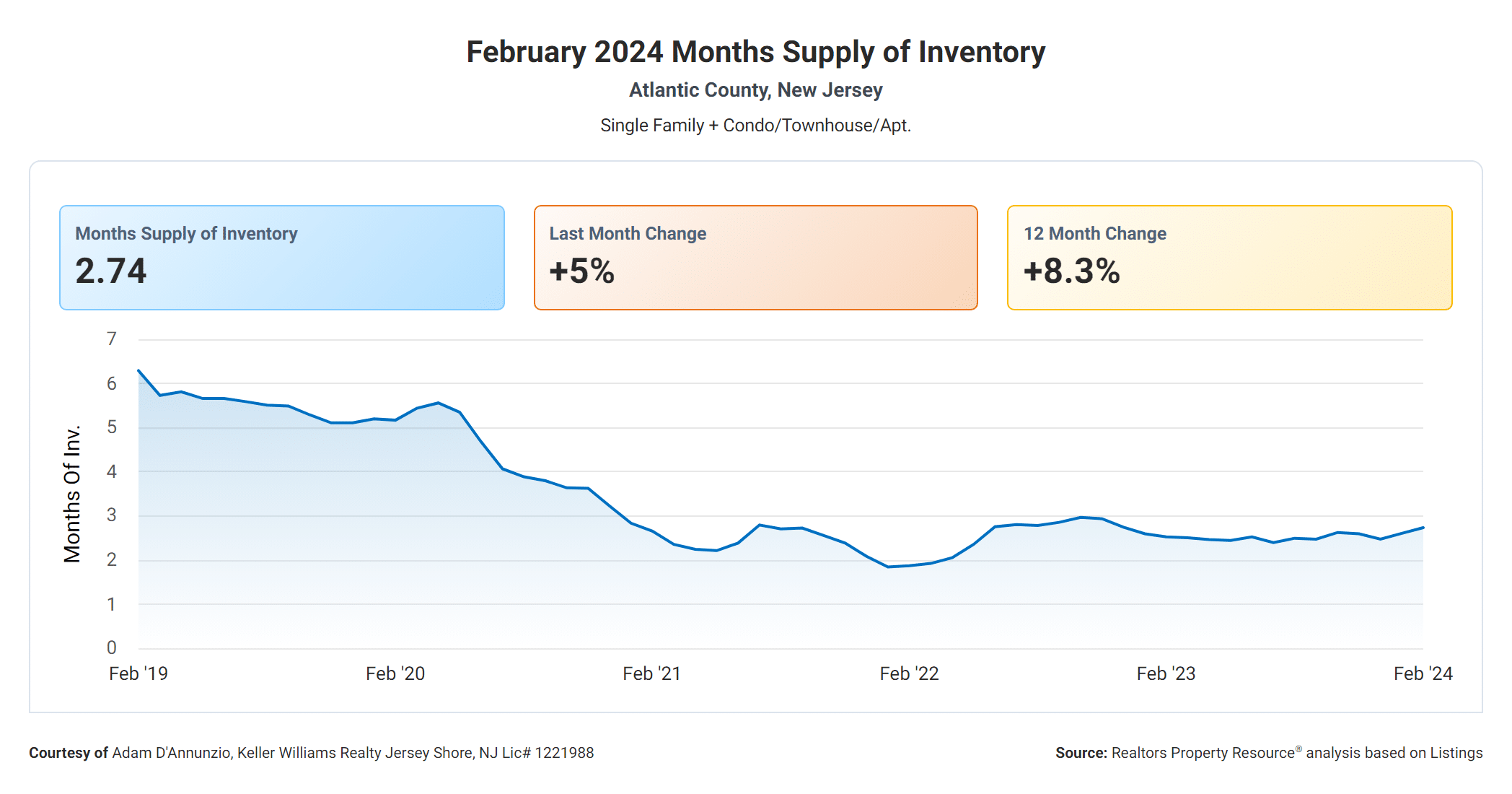Click the Single Family + Condo/Townhouse/Apt. text
The width and height of the screenshot is (1512, 794).
click(755, 126)
